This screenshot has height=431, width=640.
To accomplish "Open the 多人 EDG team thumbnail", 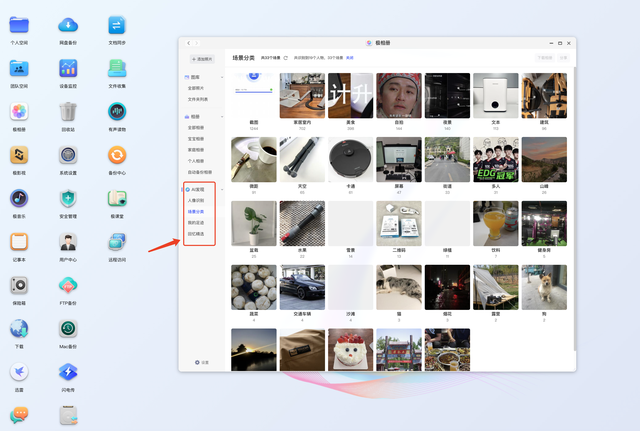I will pyautogui.click(x=496, y=160).
